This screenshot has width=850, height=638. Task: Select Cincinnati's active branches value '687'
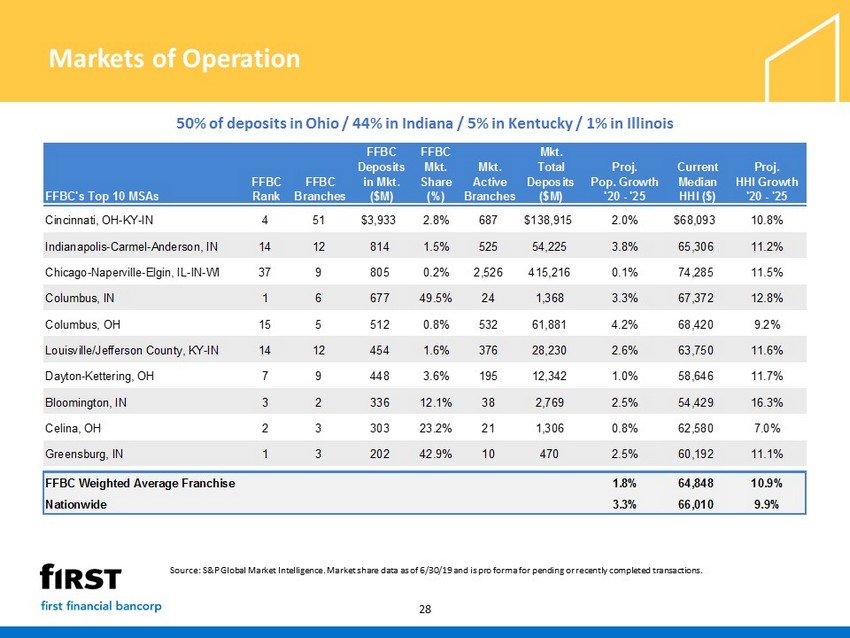click(488, 220)
